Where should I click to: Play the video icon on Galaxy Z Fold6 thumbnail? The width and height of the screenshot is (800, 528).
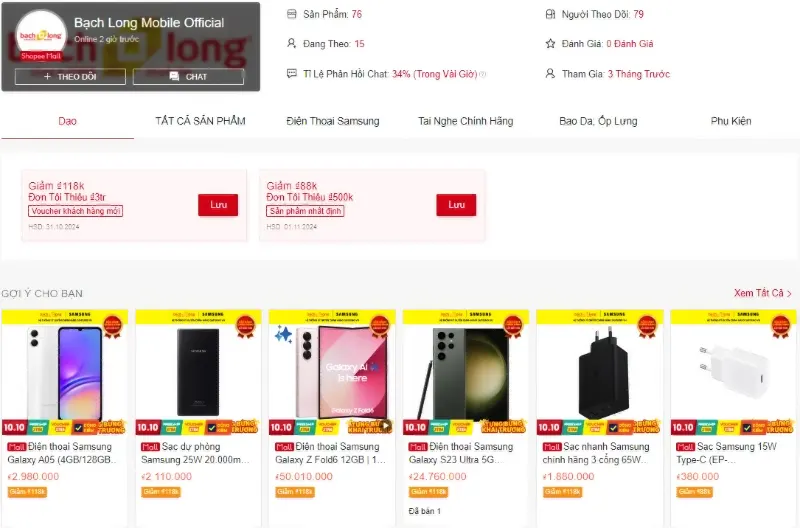pos(386,425)
